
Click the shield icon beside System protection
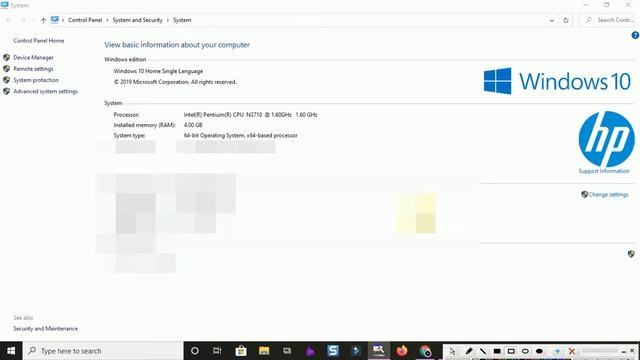point(6,80)
